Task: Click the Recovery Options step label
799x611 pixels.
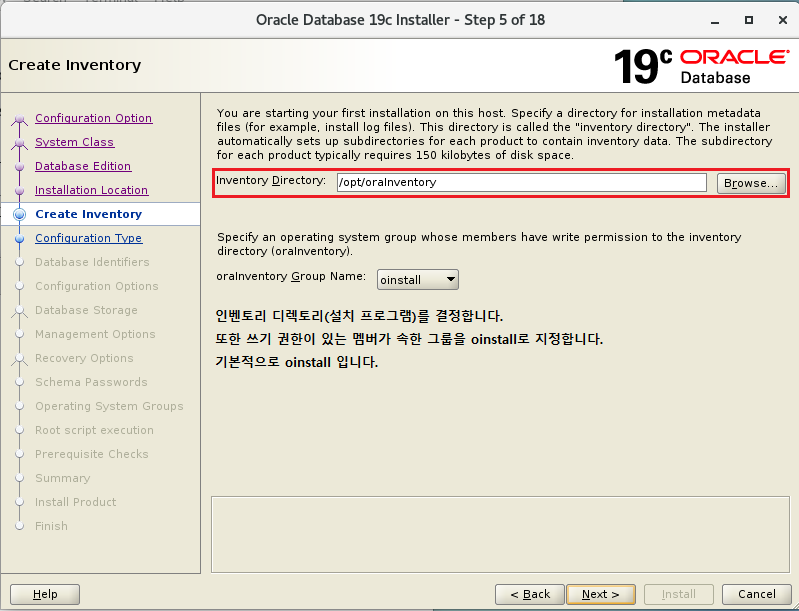Action: coord(84,358)
